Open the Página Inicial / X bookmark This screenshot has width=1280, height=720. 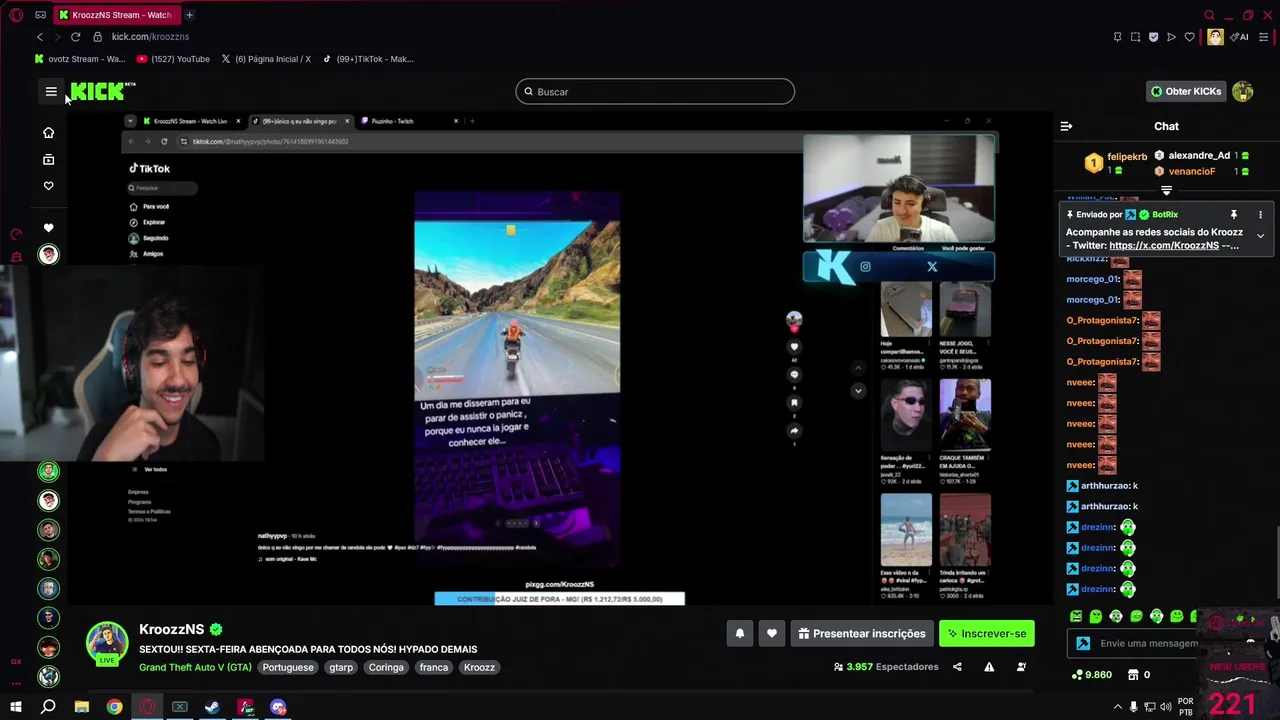(266, 59)
